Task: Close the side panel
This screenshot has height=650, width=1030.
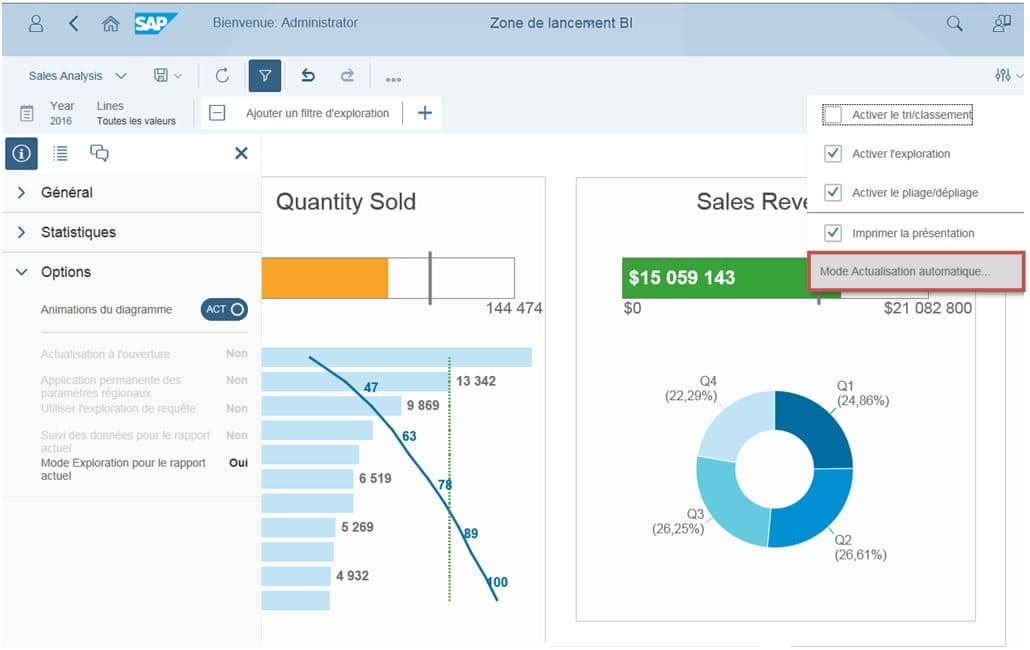Action: tap(241, 154)
